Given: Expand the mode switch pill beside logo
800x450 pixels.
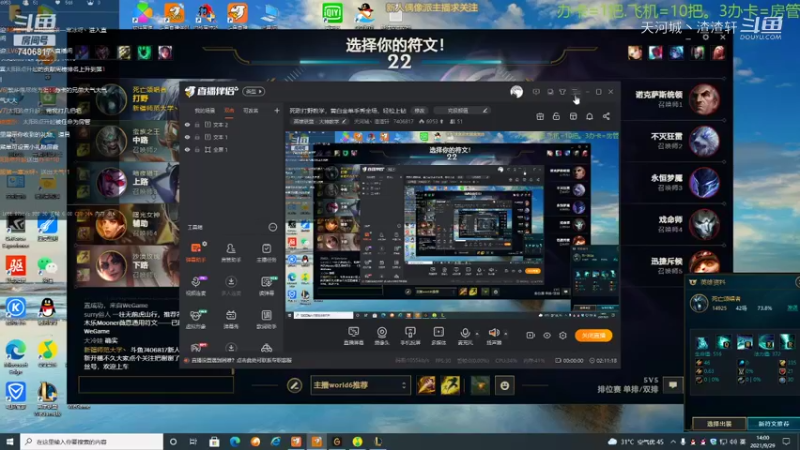Looking at the screenshot, I should [x=254, y=91].
